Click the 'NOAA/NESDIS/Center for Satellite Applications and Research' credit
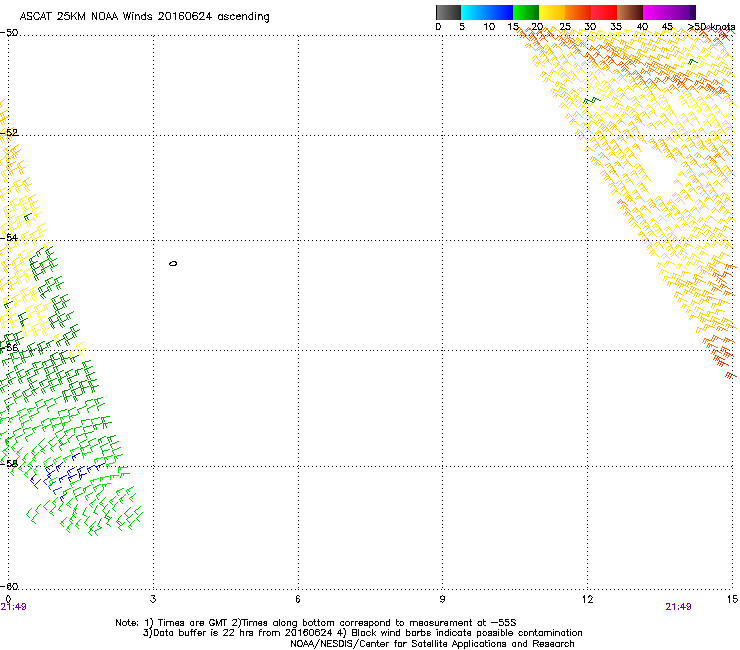This screenshot has height=650, width=740. (432, 644)
